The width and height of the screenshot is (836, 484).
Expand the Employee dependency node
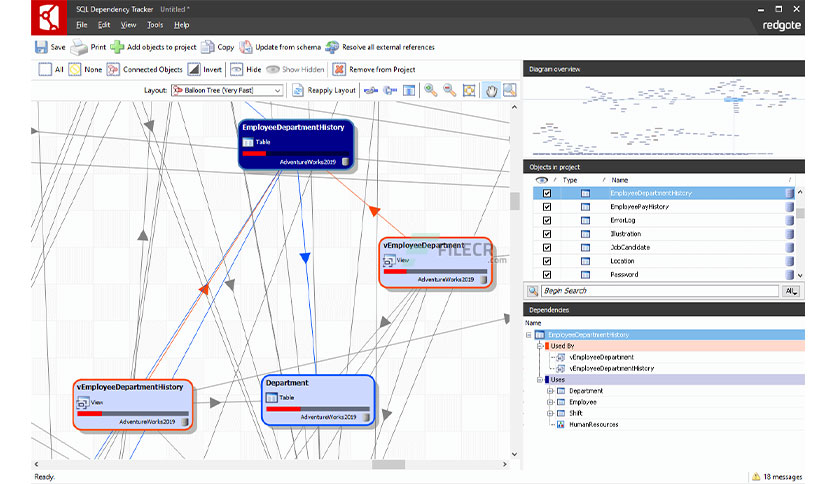click(550, 402)
